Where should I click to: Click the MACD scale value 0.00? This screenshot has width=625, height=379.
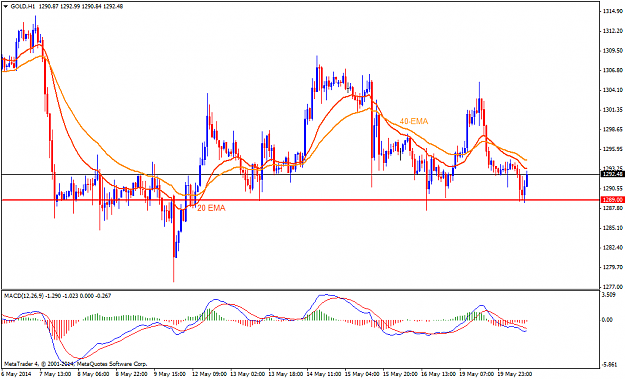click(x=607, y=320)
